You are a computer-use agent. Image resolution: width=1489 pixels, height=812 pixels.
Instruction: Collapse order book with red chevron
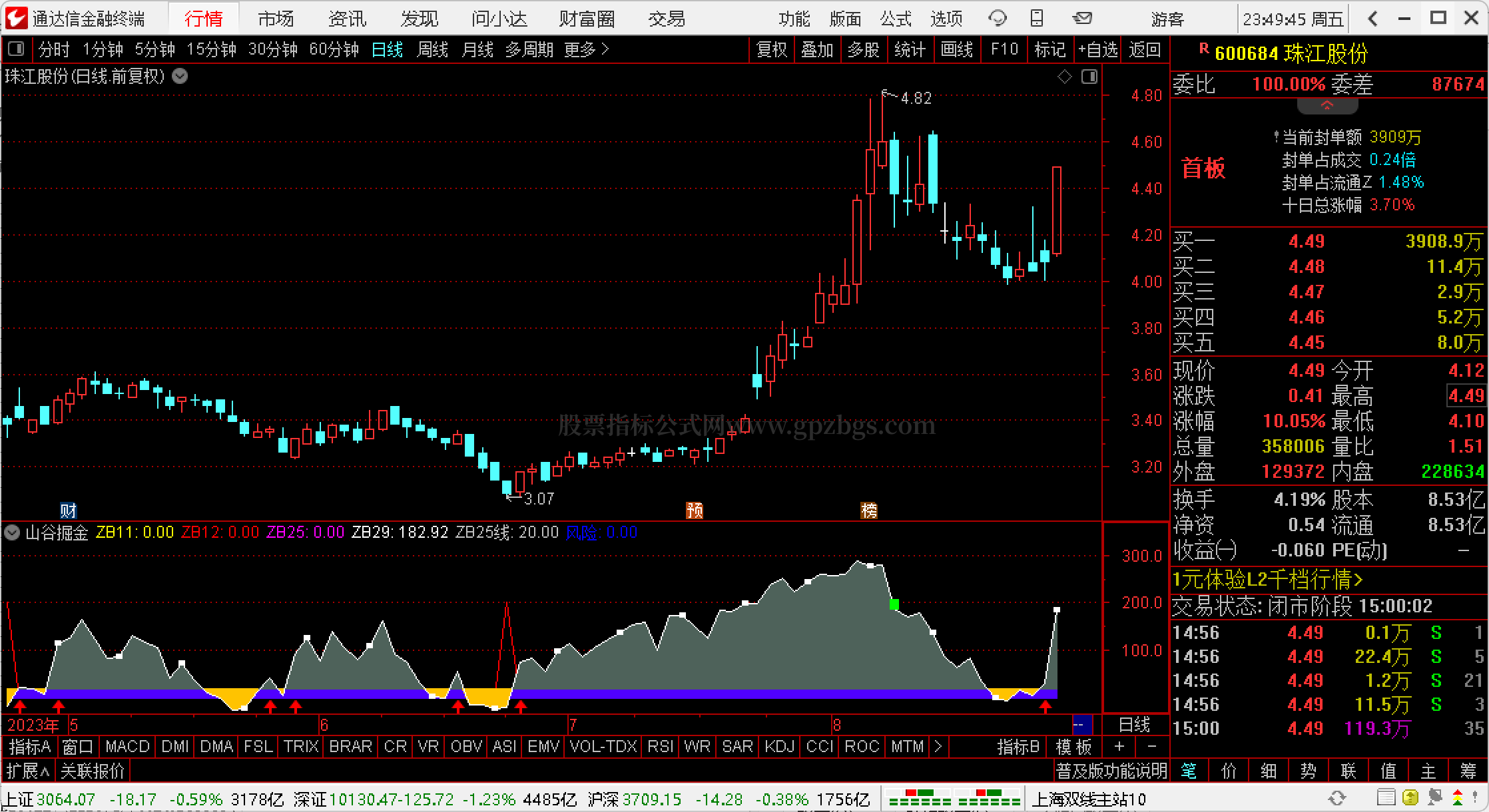1327,106
